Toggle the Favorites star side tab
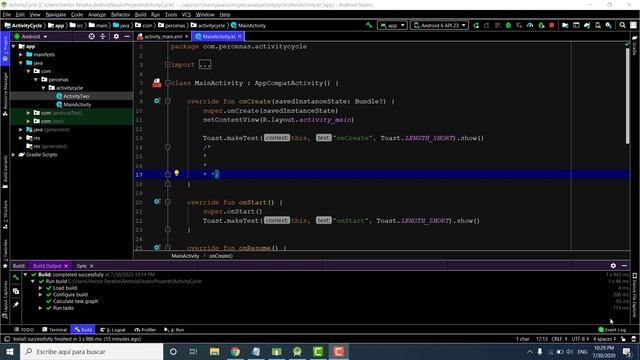The width and height of the screenshot is (640, 360). coord(5,254)
